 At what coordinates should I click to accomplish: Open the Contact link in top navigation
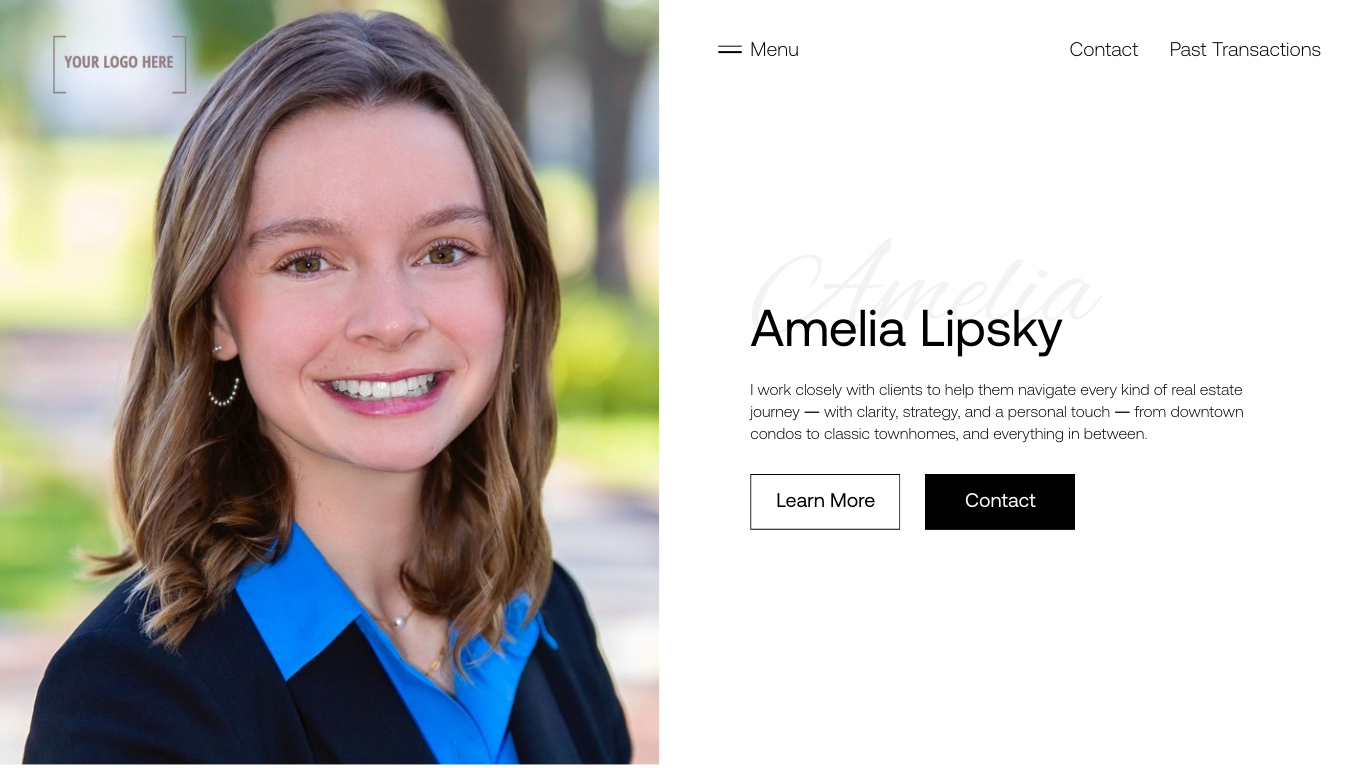[1103, 50]
